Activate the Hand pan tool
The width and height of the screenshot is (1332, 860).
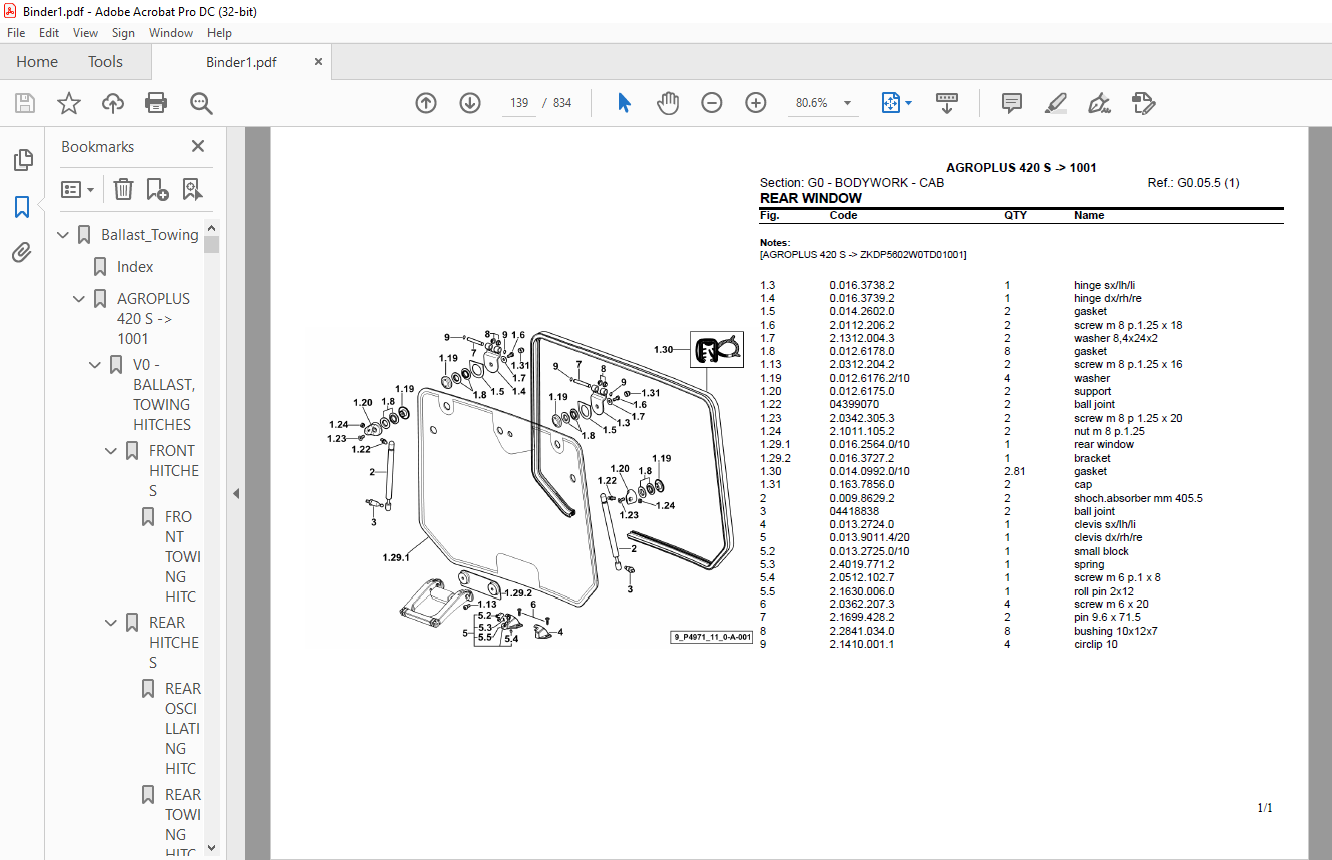click(668, 103)
